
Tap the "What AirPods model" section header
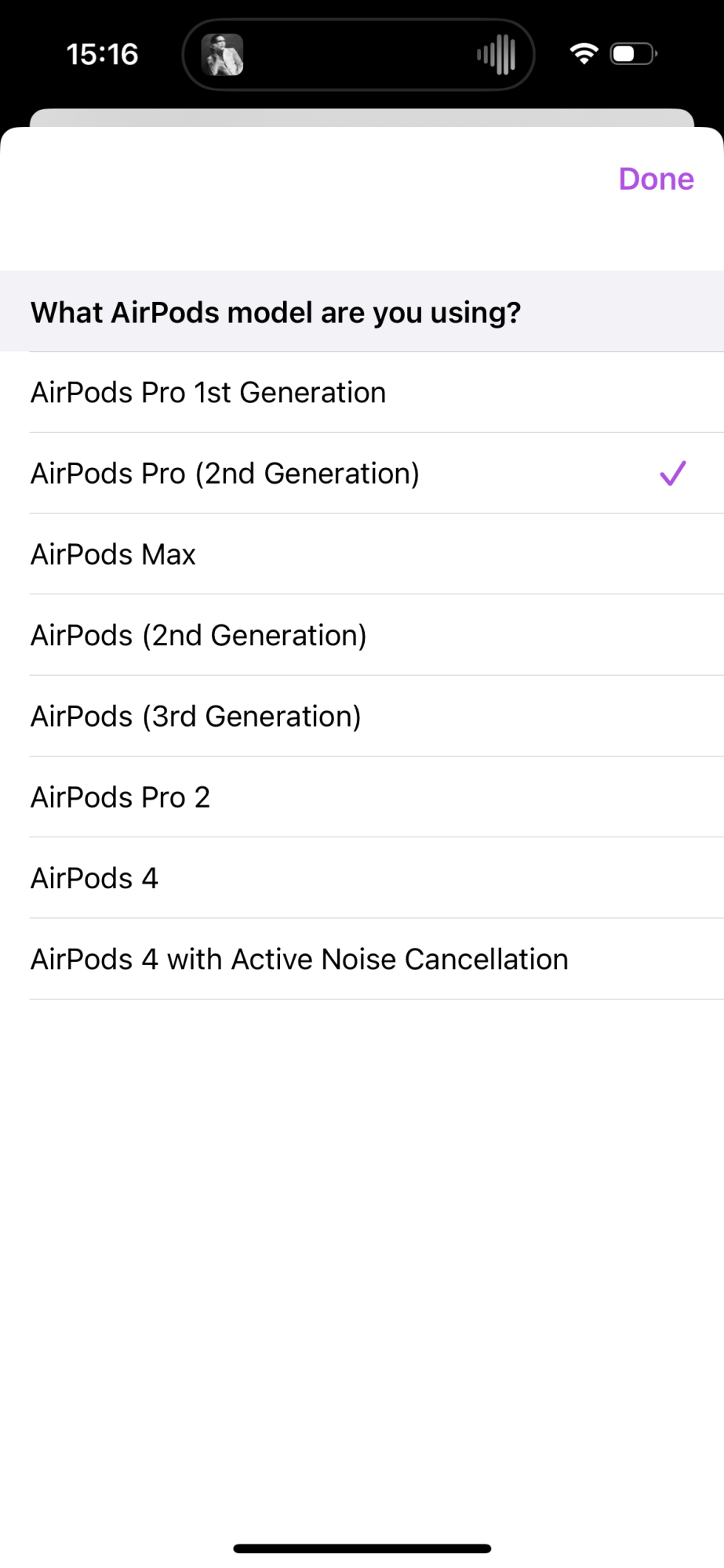pyautogui.click(x=362, y=311)
